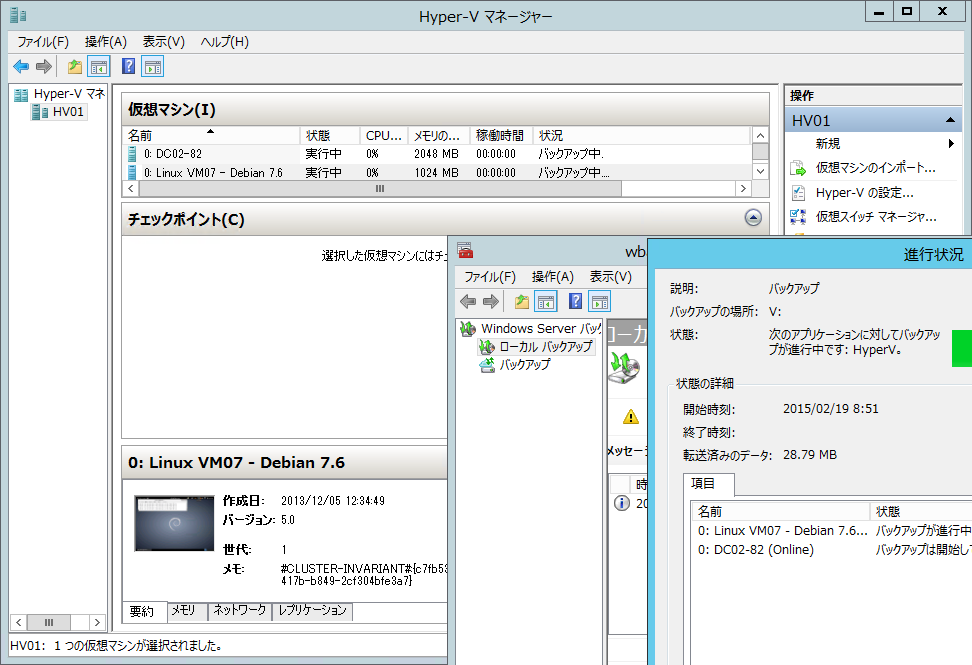Click New in the HV01 actions list
This screenshot has width=972, height=665.
point(828,144)
